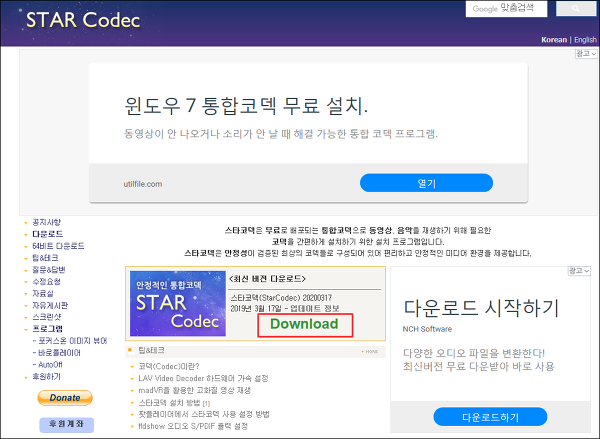Open 코덱(Codec)이란? article

point(169,367)
